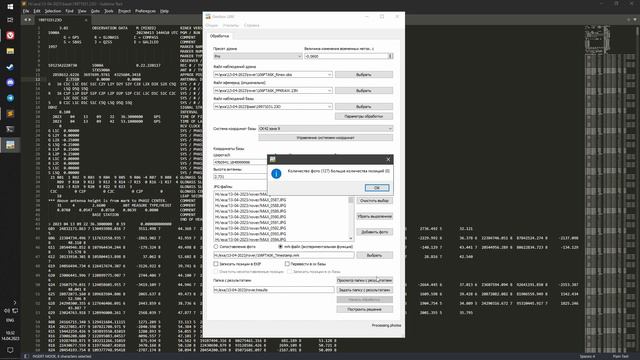The height and width of the screenshot is (360, 640).
Task: Select the mrk file radio button
Action: point(280,247)
